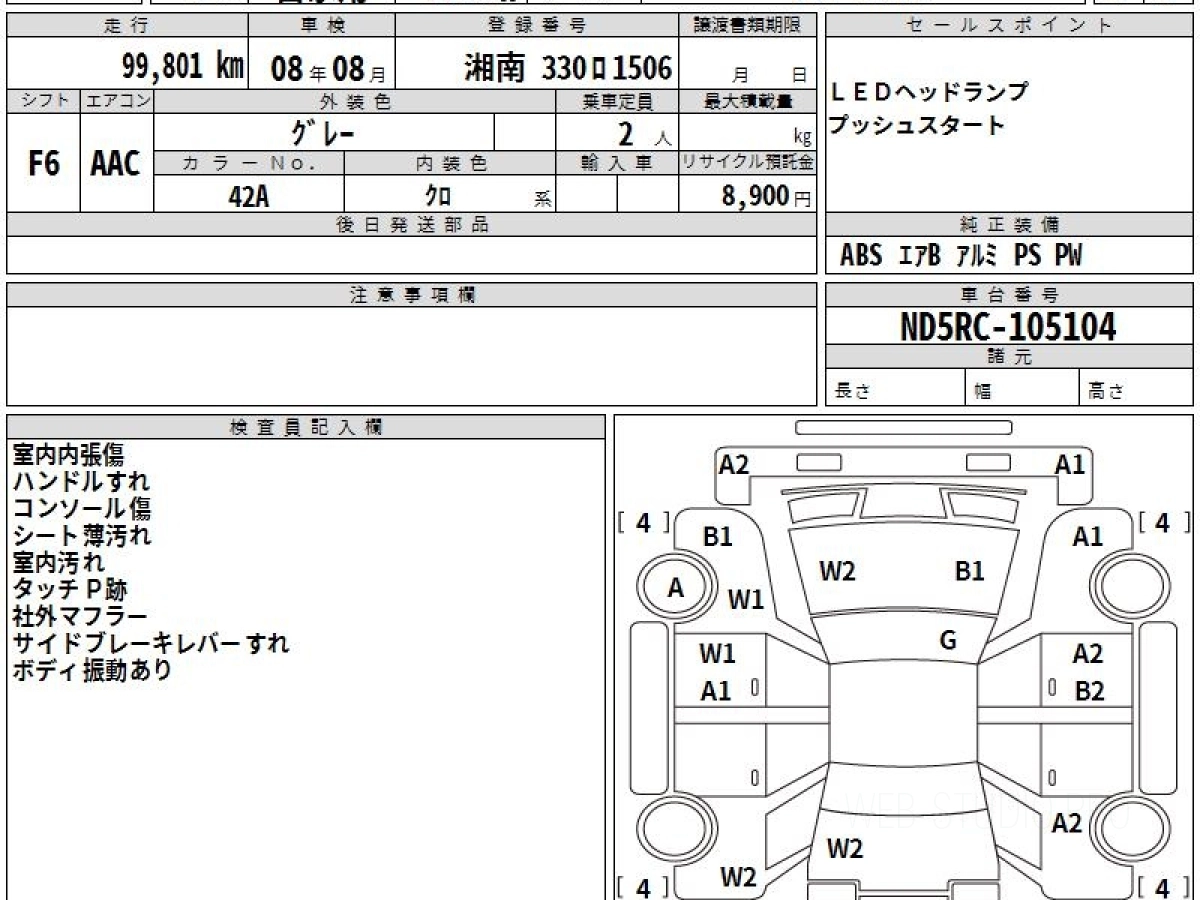Image resolution: width=1200 pixels, height=900 pixels.
Task: Click the 後日発送部品 header
Action: [411, 225]
